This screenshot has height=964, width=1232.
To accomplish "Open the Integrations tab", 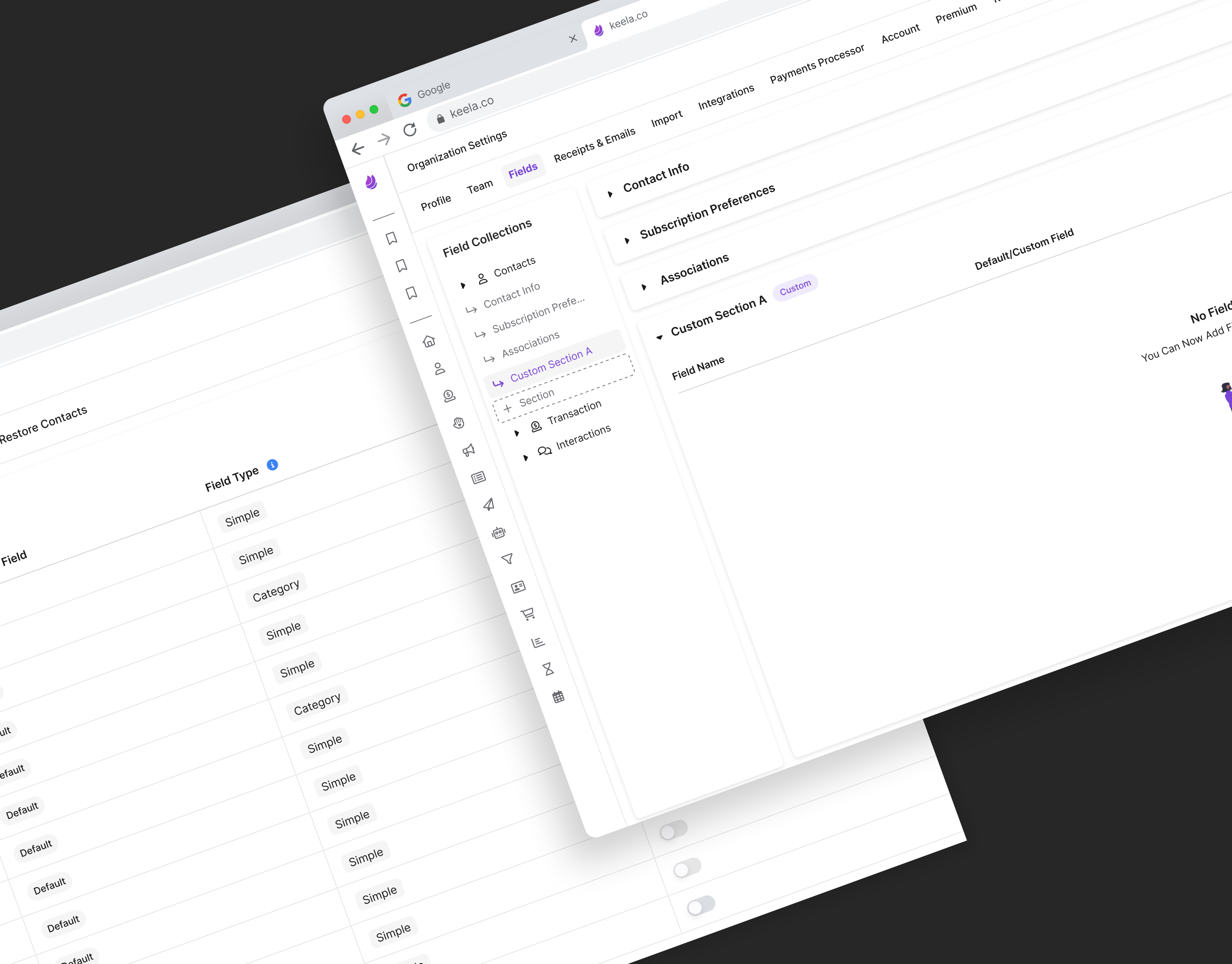I will click(726, 97).
